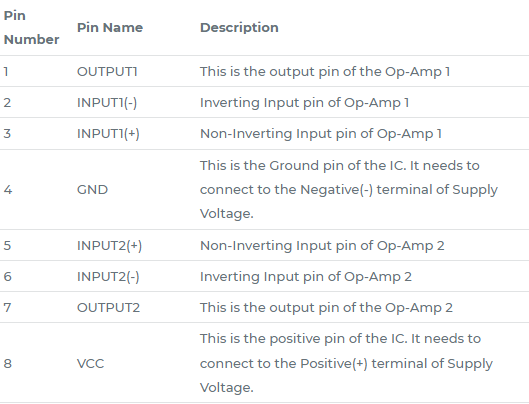Click the Description column header
Screen dimensions: 529x404
pos(239,28)
